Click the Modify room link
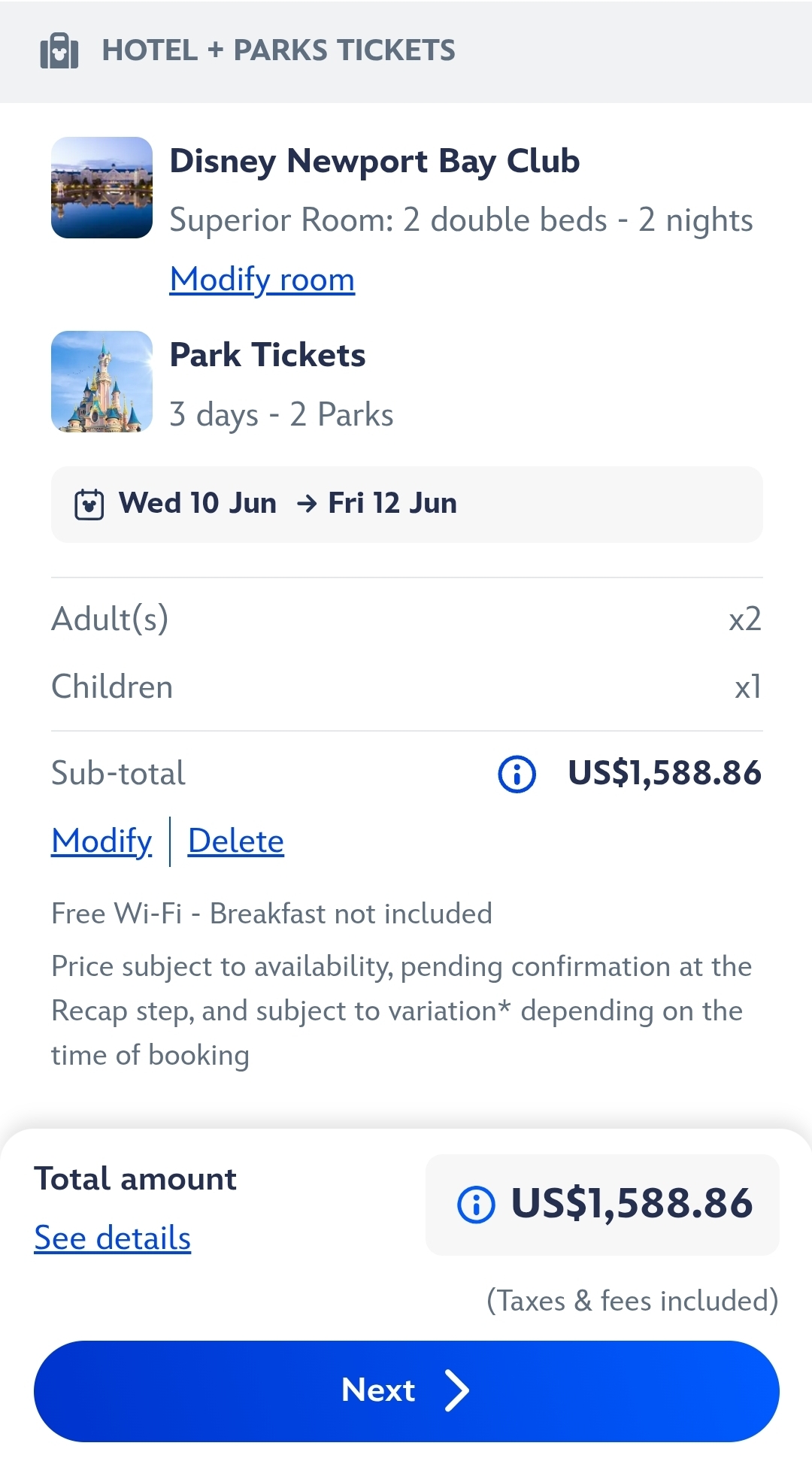 pos(262,280)
